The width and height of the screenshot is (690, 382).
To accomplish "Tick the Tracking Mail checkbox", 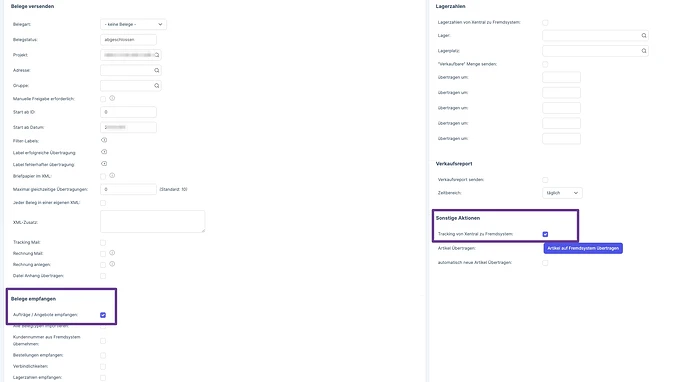I will point(103,242).
